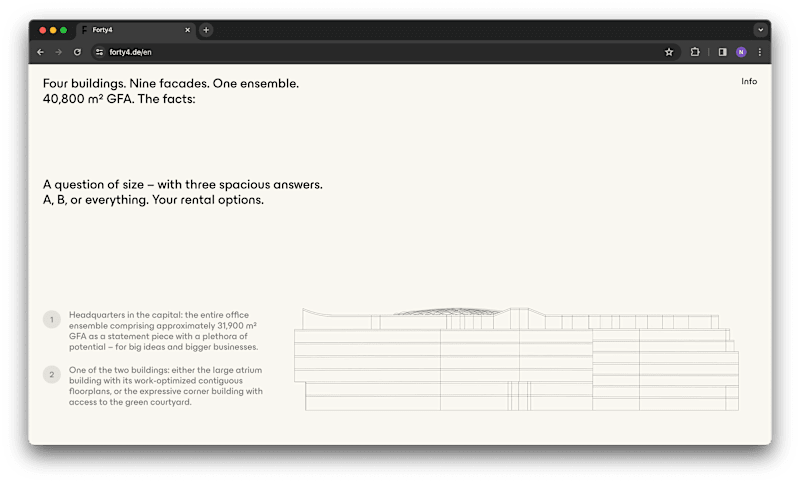Image resolution: width=800 pixels, height=483 pixels.
Task: Open a new browser tab
Action: point(206,30)
